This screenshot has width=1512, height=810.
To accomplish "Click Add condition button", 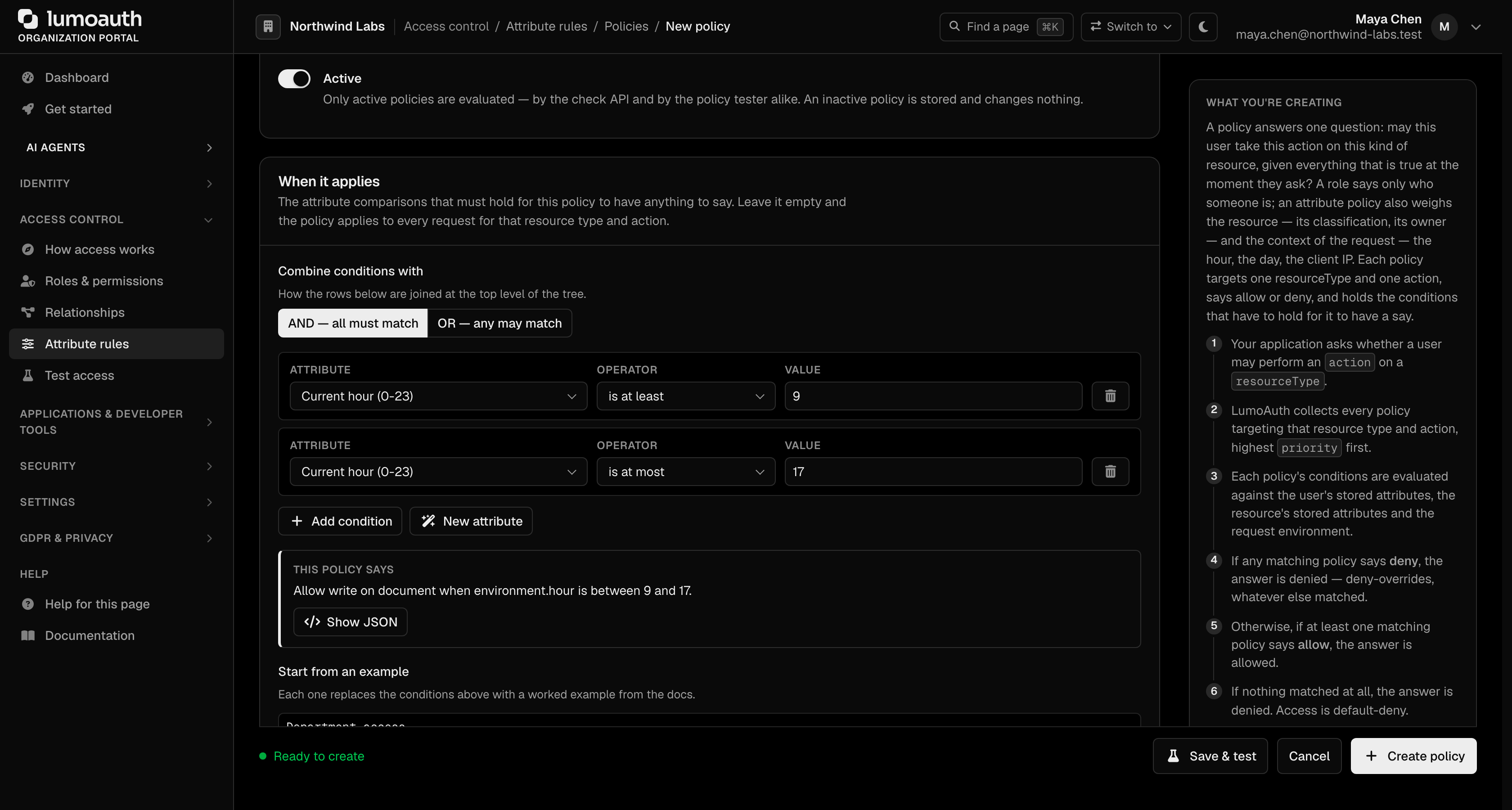I will (x=340, y=521).
